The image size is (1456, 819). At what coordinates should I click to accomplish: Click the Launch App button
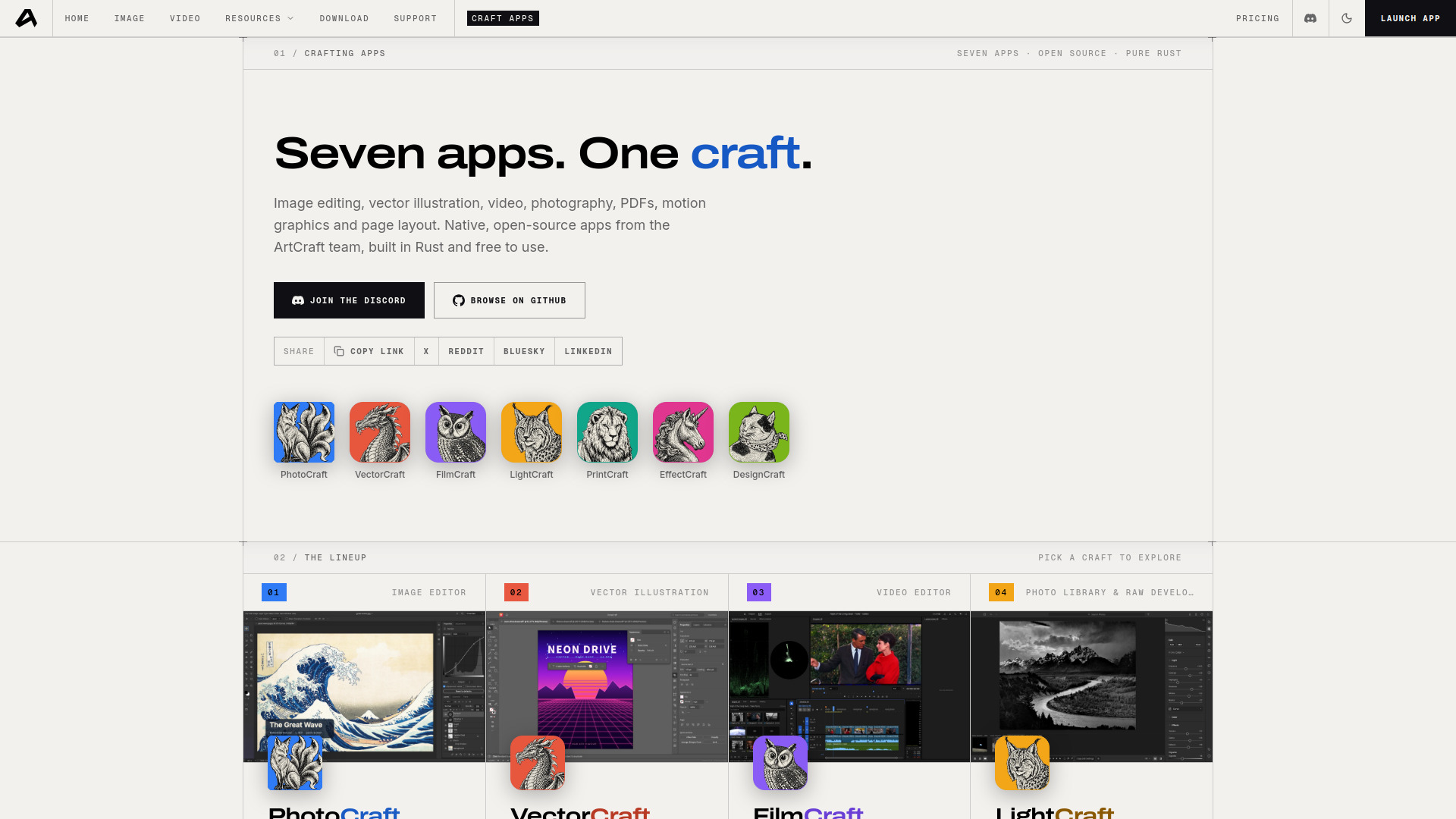click(1410, 18)
